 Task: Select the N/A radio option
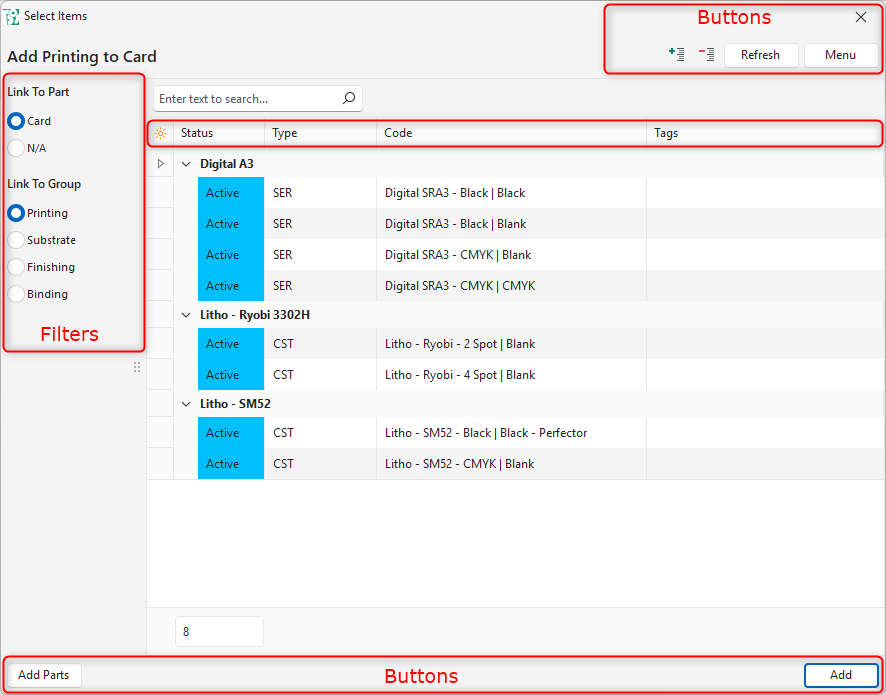click(17, 148)
